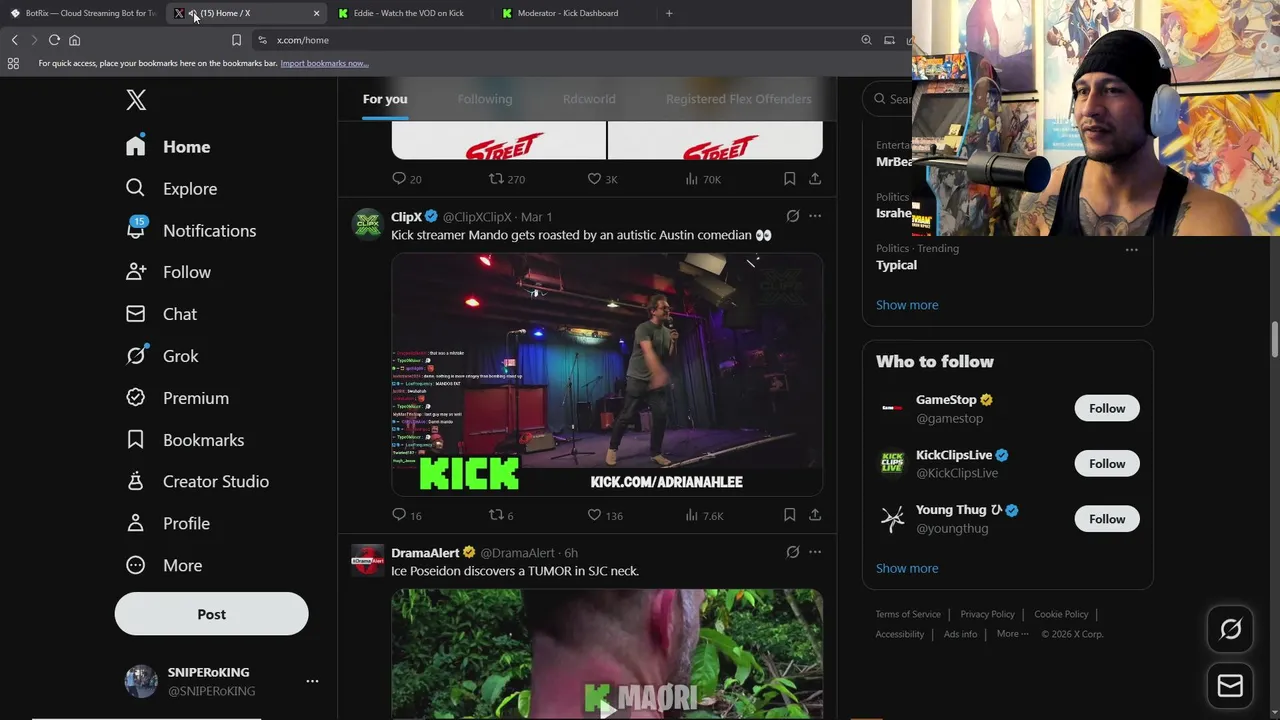The width and height of the screenshot is (1280, 720).
Task: Repost ClipX post with 6 reposts
Action: pos(501,515)
